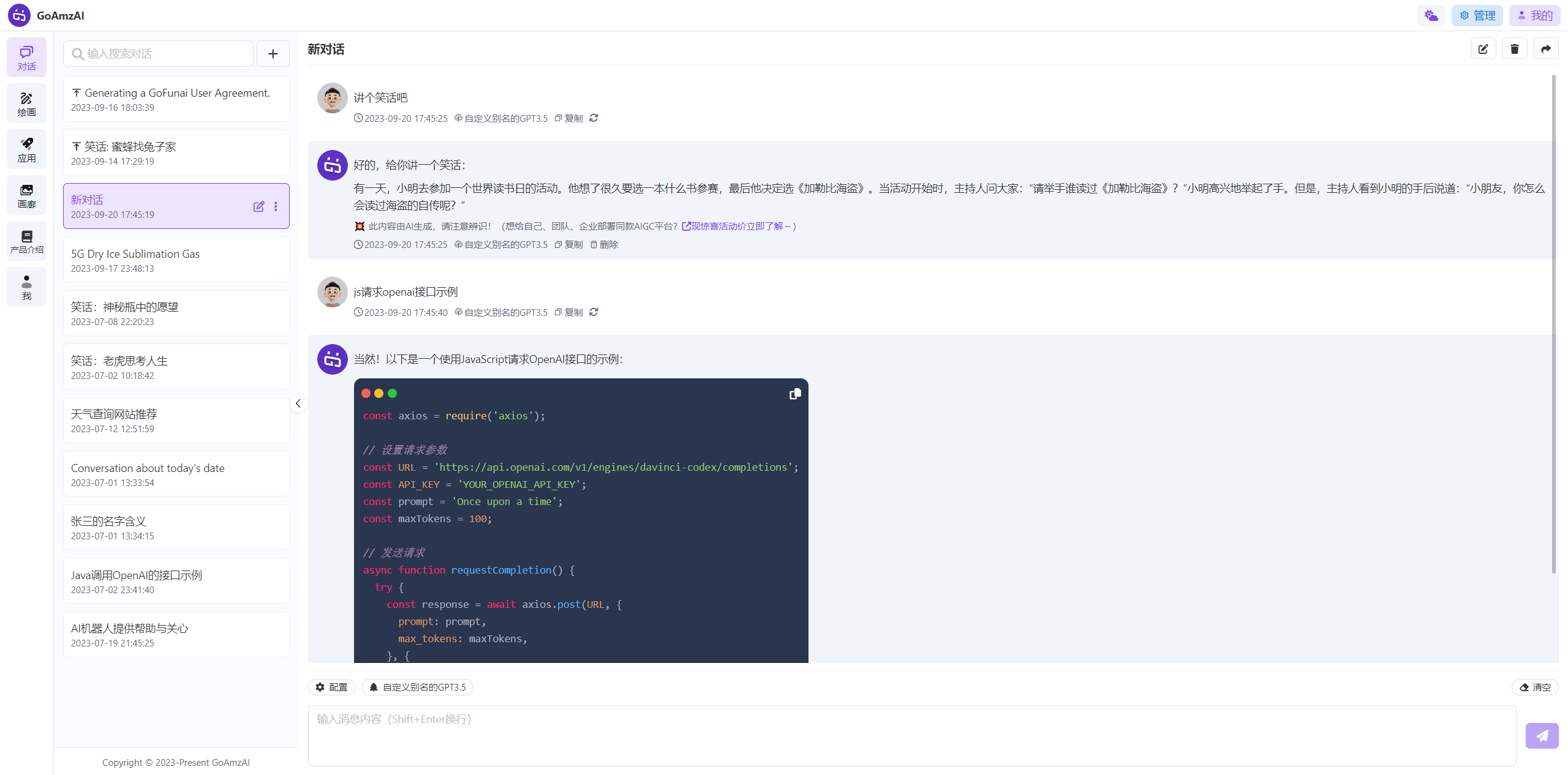Viewport: 1568px width, 775px height.
Task: Rename the selected 新对话 conversation via pencil icon
Action: [258, 207]
